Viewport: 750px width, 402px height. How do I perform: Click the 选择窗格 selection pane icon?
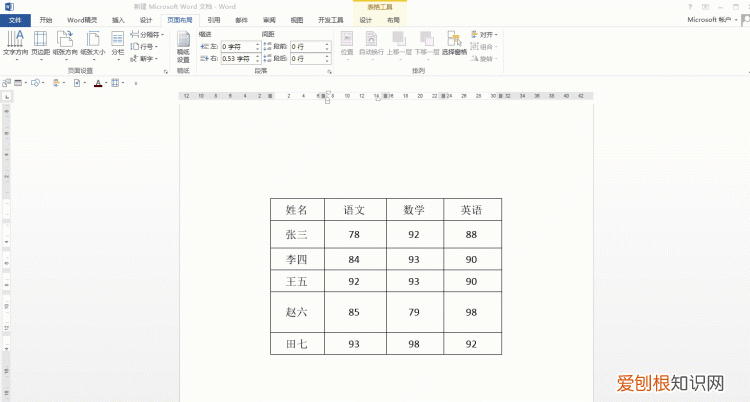(x=454, y=39)
